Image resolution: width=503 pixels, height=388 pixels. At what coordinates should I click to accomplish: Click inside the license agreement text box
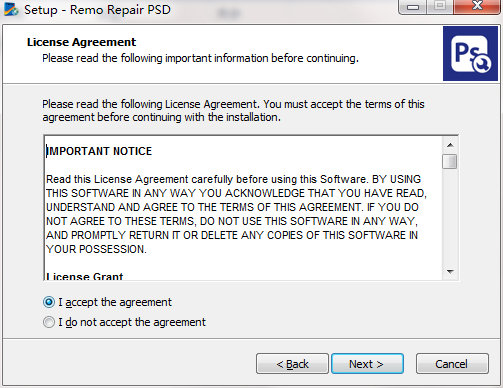[243, 208]
